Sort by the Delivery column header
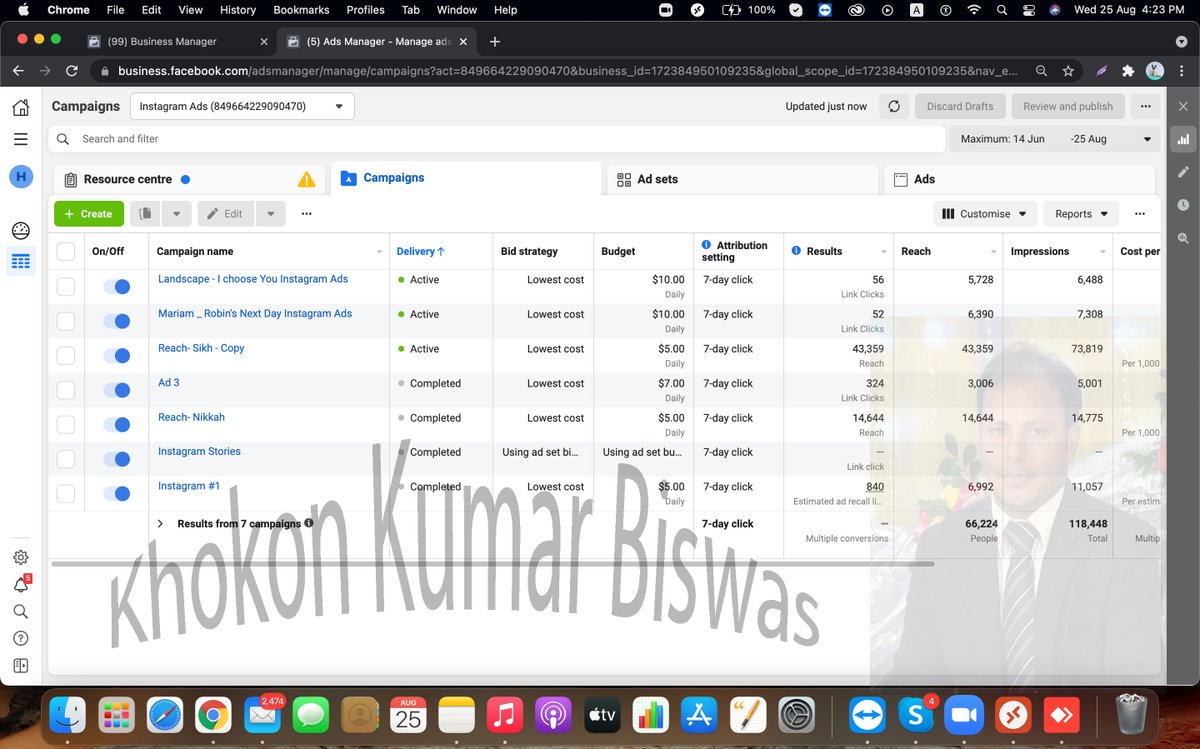The height and width of the screenshot is (749, 1200). (x=420, y=251)
